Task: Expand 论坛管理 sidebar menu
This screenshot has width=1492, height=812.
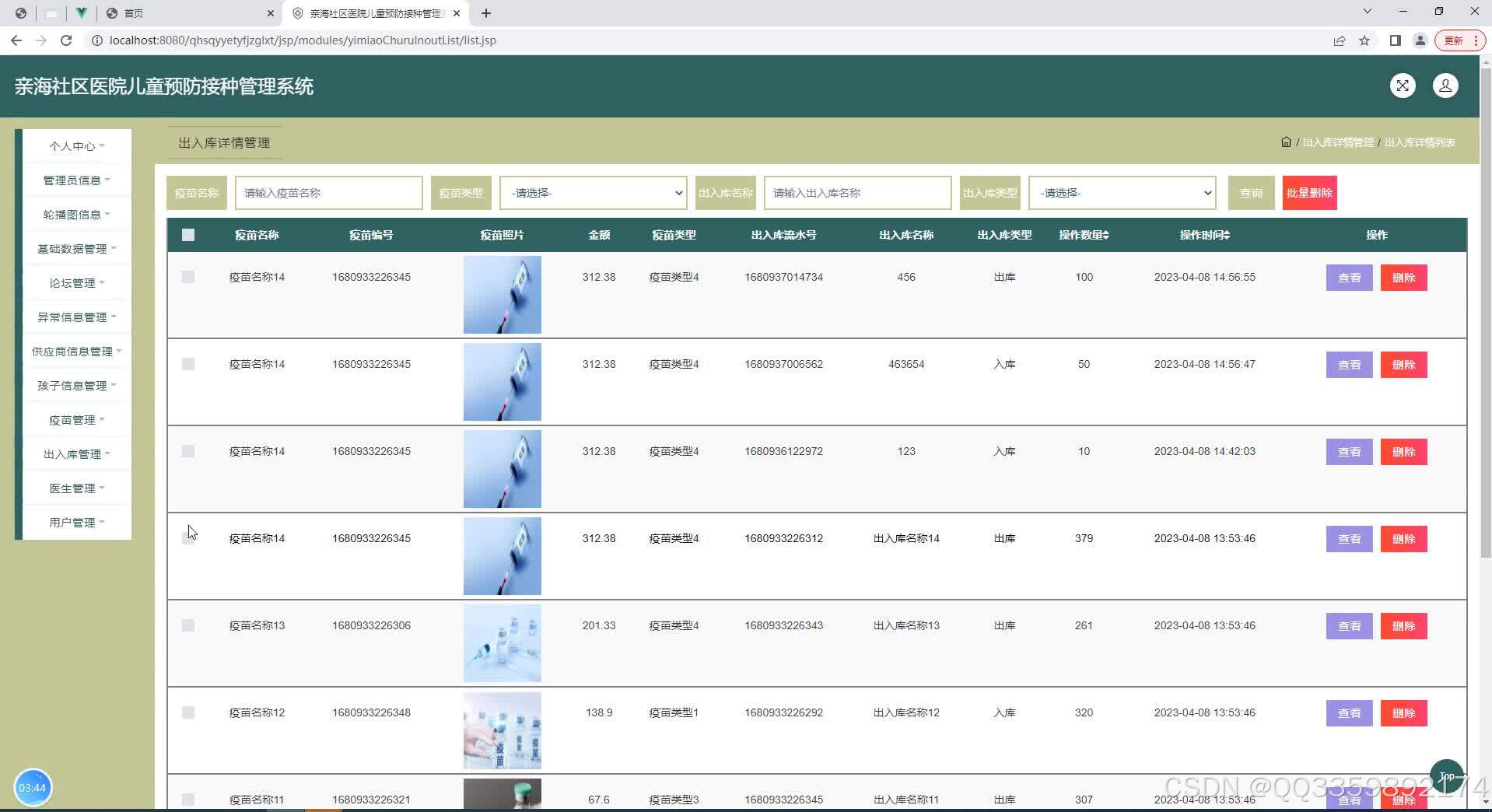Action: [76, 283]
